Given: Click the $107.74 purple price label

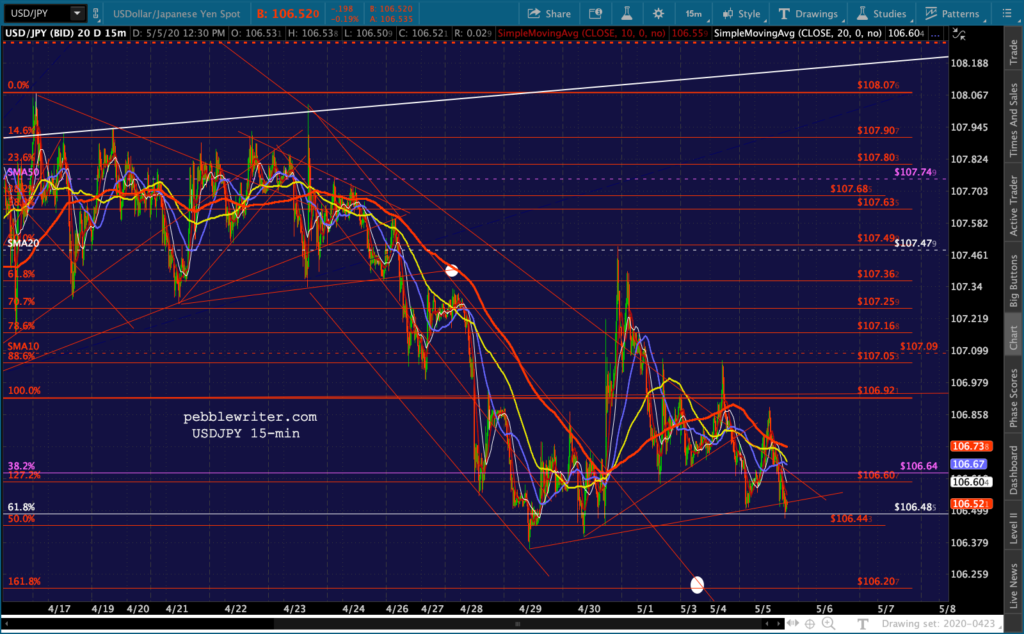Looking at the screenshot, I should 916,172.
